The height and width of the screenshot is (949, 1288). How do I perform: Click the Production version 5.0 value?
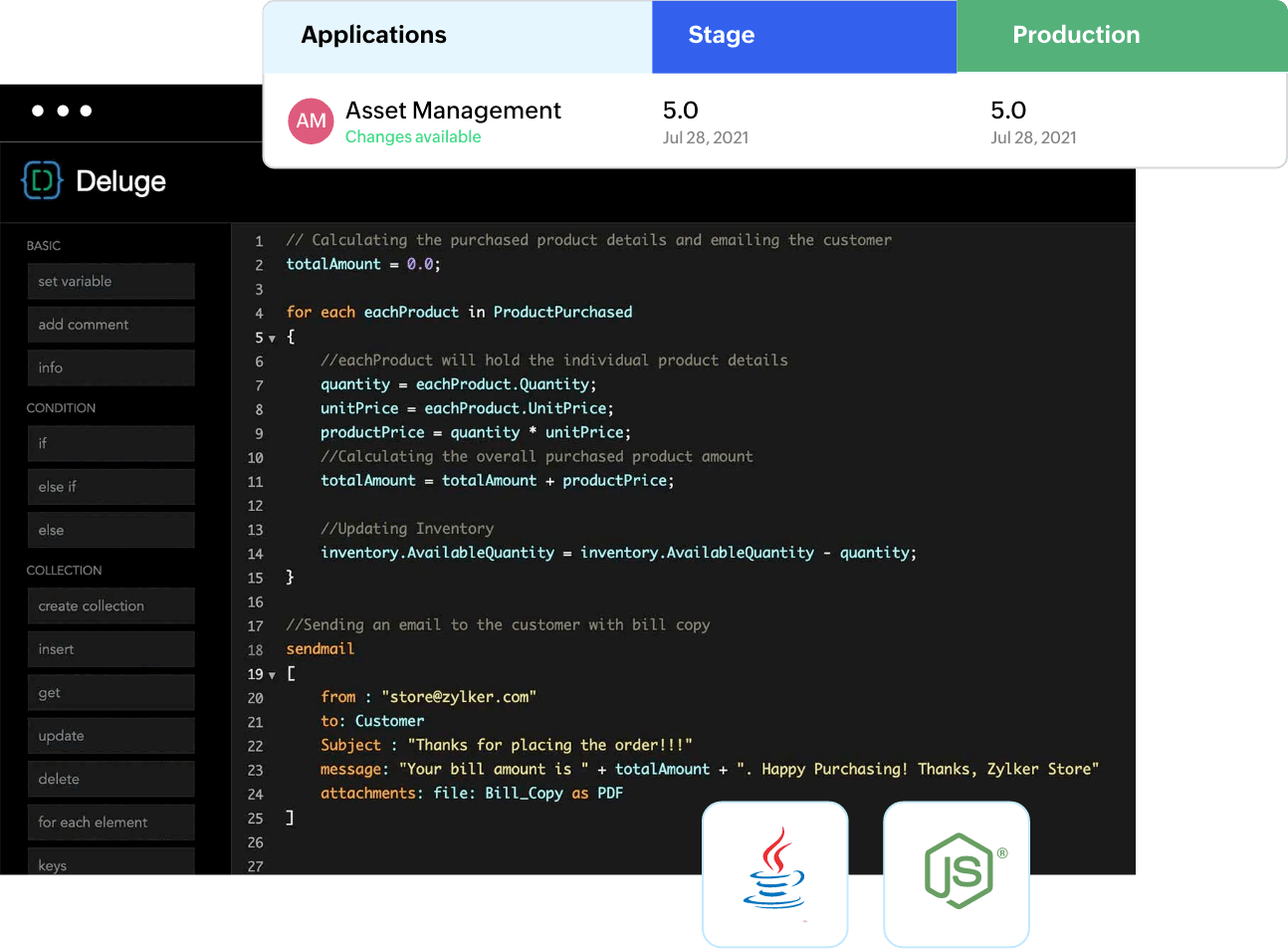coord(1008,110)
